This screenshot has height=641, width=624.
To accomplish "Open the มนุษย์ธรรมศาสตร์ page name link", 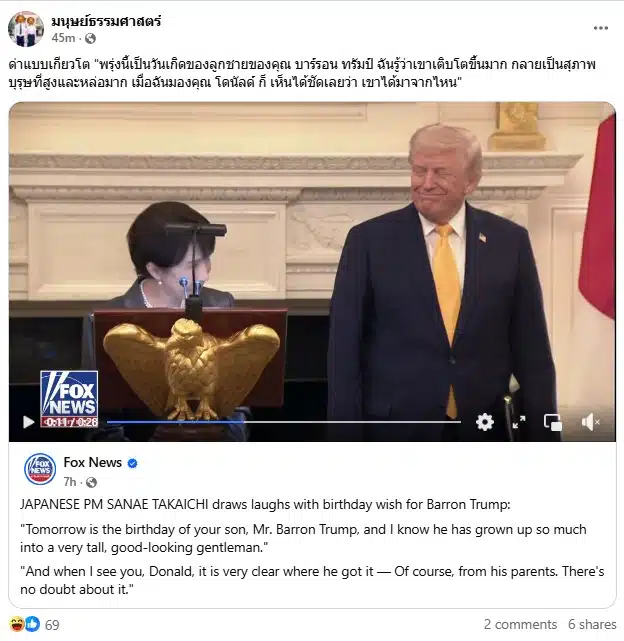I will point(106,21).
